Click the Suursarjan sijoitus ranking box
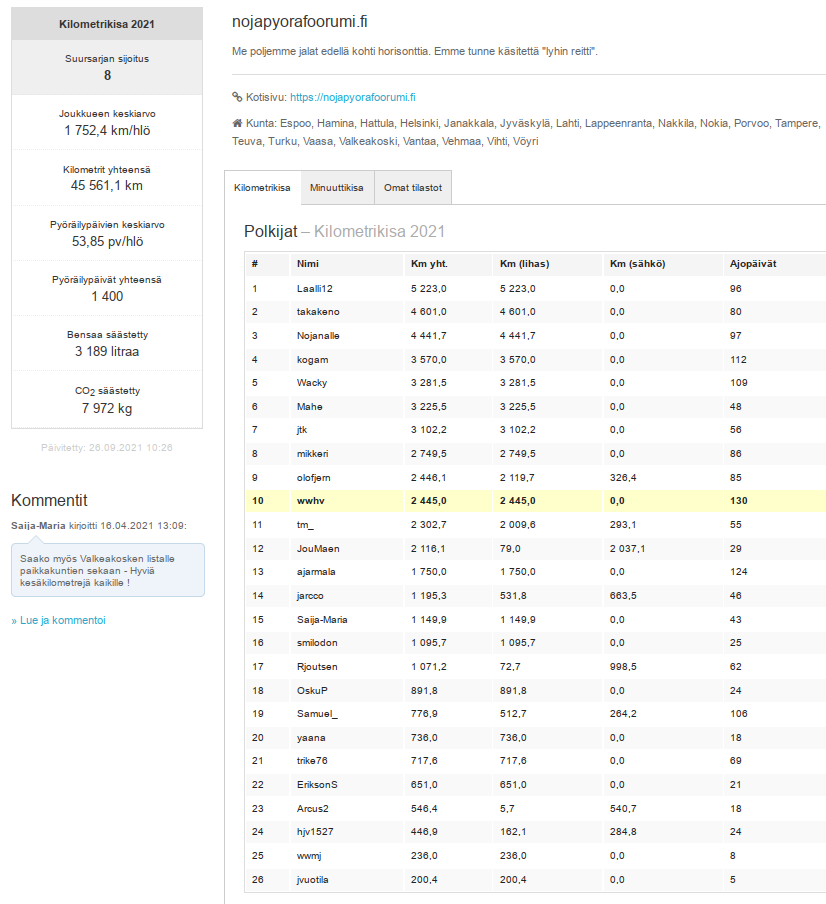 click(107, 66)
